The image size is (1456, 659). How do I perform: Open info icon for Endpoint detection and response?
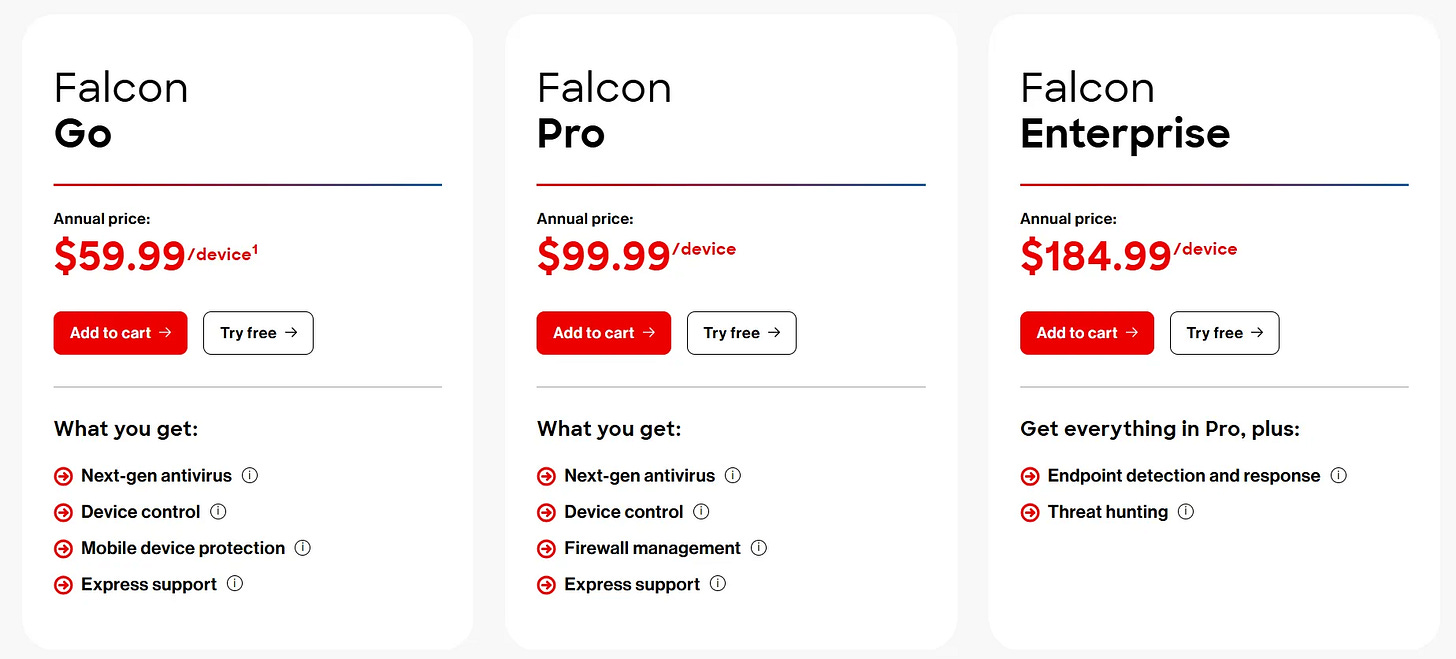[1339, 475]
